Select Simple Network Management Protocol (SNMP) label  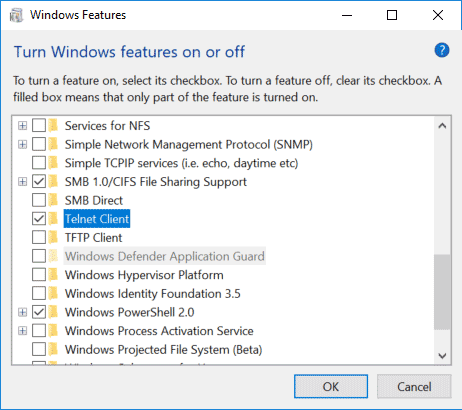(x=189, y=144)
